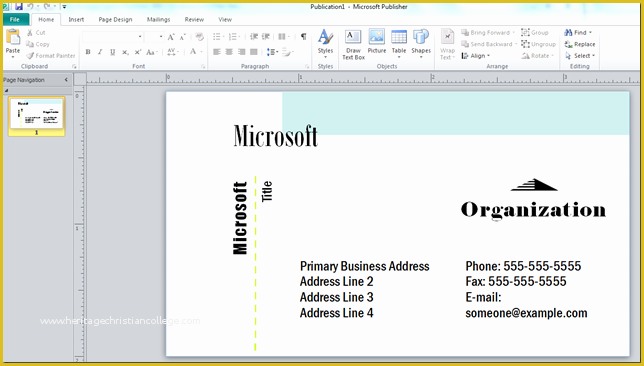Justify text alignment
Image resolution: width=644 pixels, height=366 pixels.
254,52
